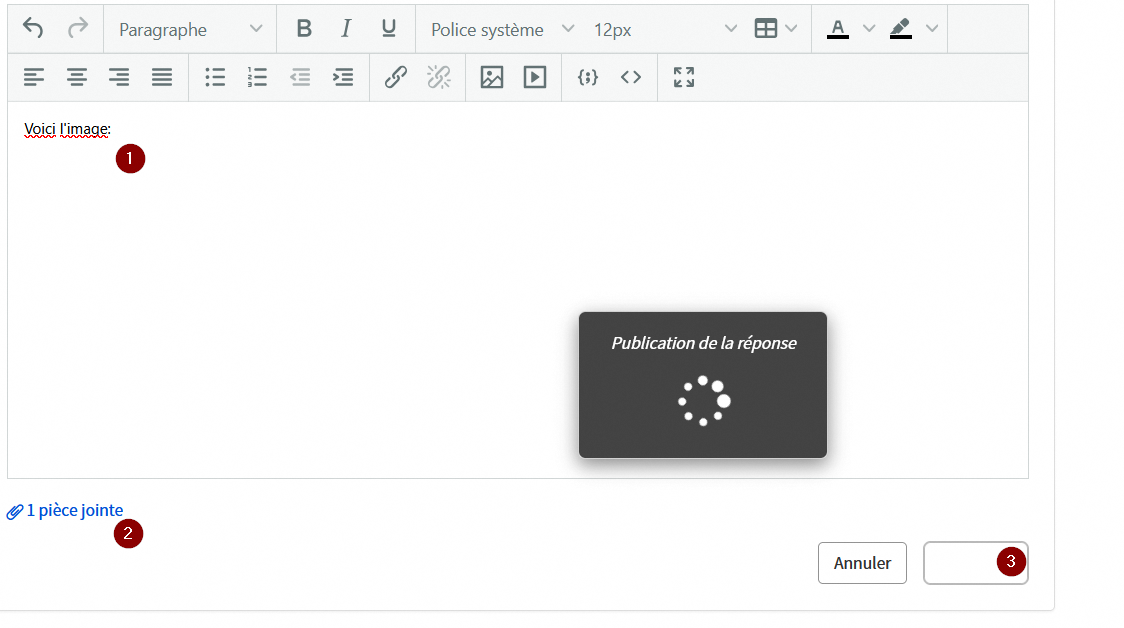Toggle italic text formatting
Screen dimensions: 1124x628
[346, 29]
